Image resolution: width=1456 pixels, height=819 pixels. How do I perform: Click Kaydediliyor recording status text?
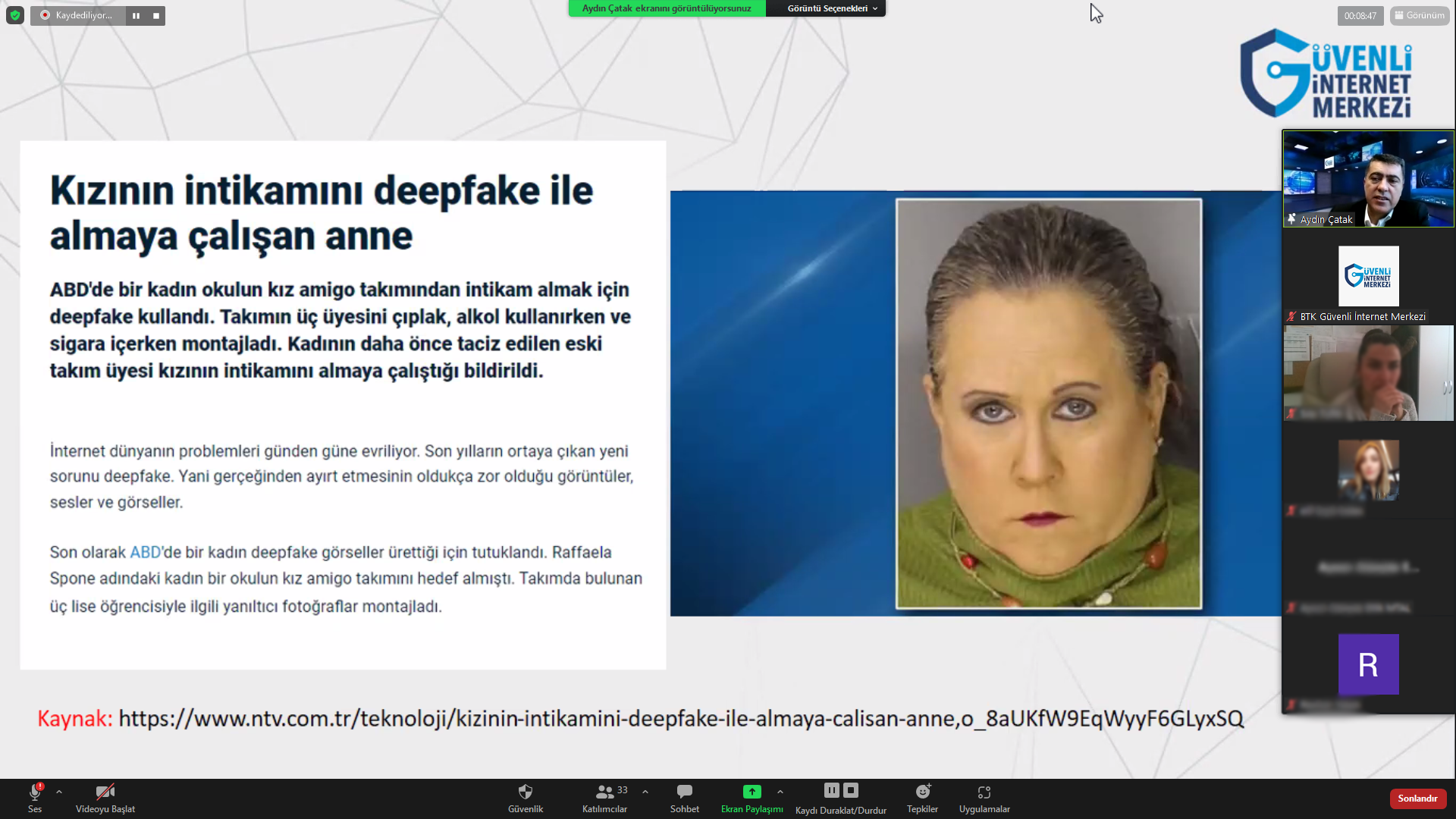(84, 15)
